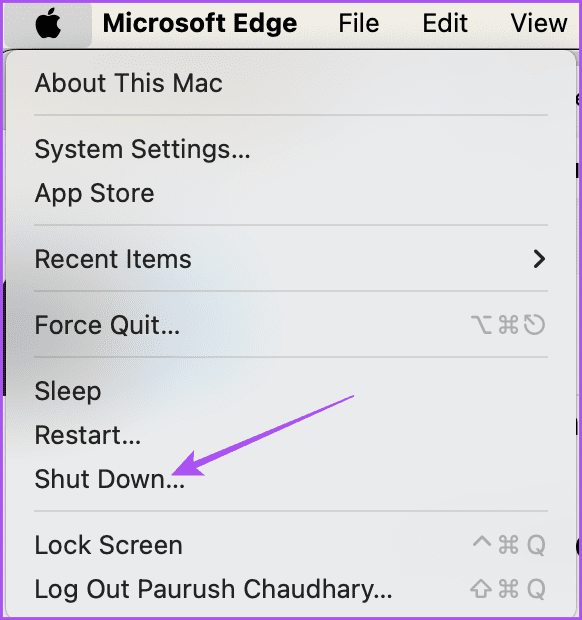
Task: Open the Microsoft Edge application menu
Action: [x=200, y=23]
